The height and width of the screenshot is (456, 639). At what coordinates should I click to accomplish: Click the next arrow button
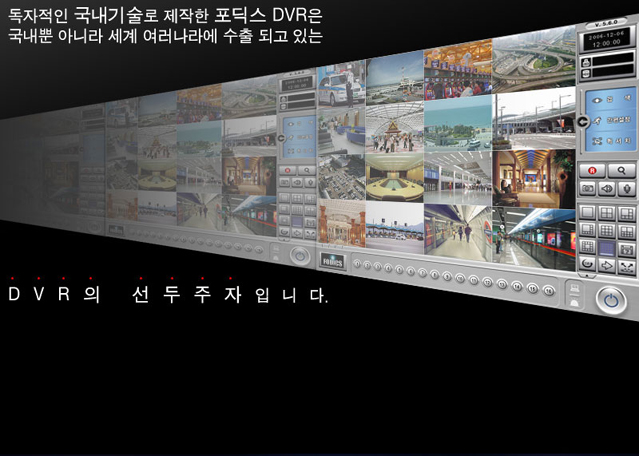tap(606, 265)
